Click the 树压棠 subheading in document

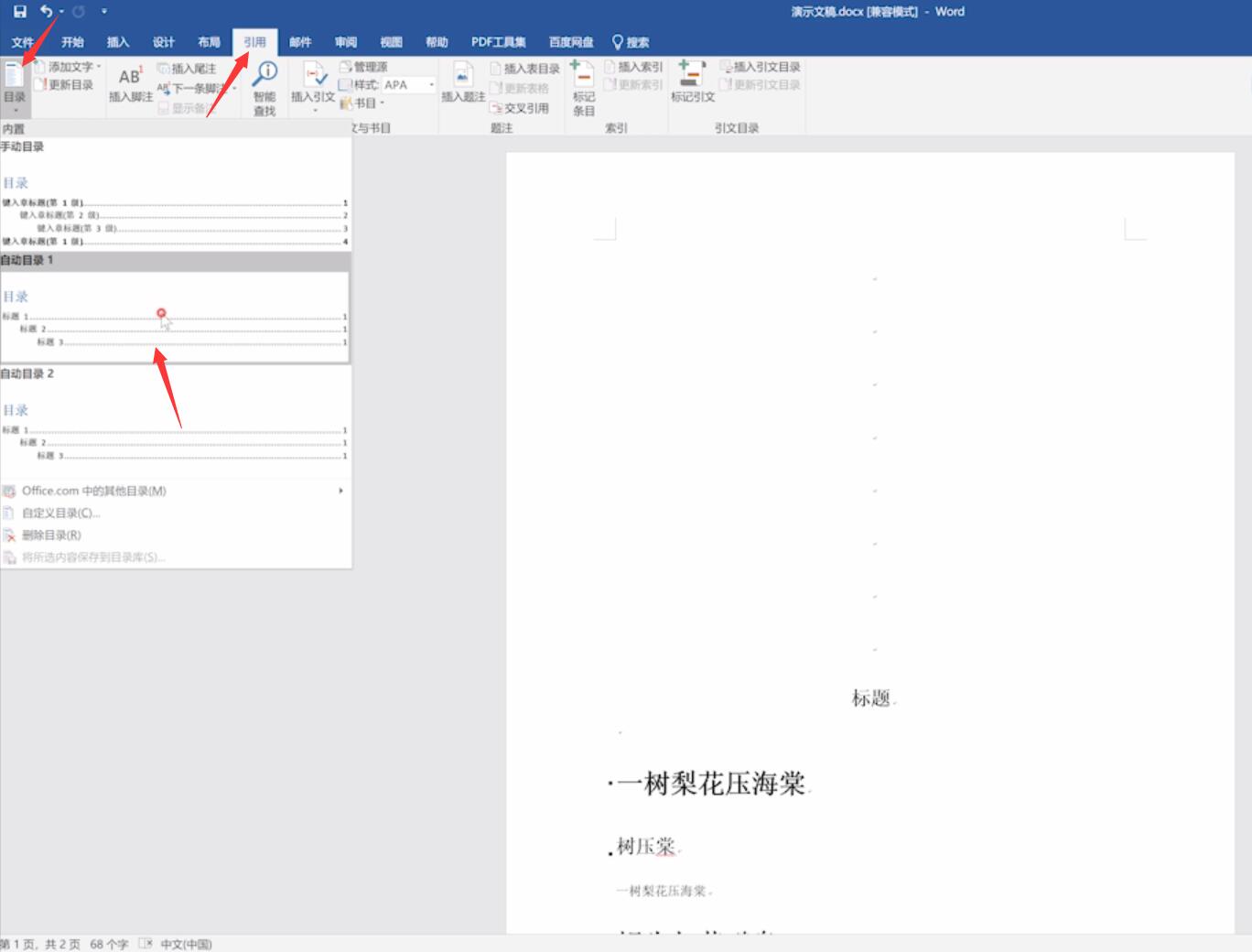pos(645,847)
